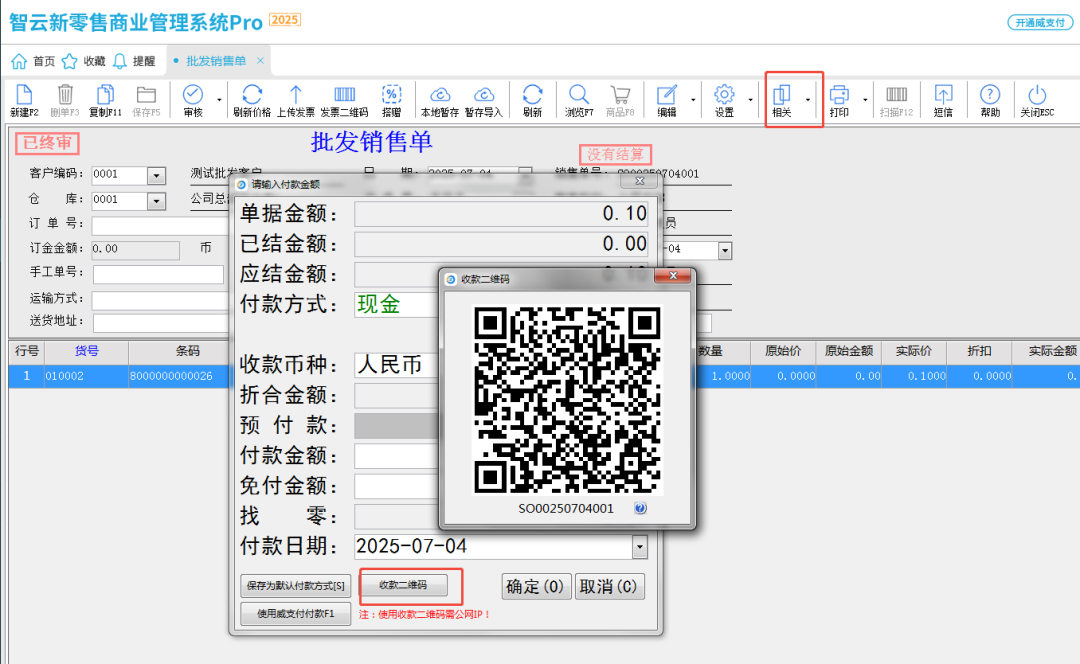Click the 付款金额 input field
This screenshot has height=664, width=1080.
[x=396, y=456]
